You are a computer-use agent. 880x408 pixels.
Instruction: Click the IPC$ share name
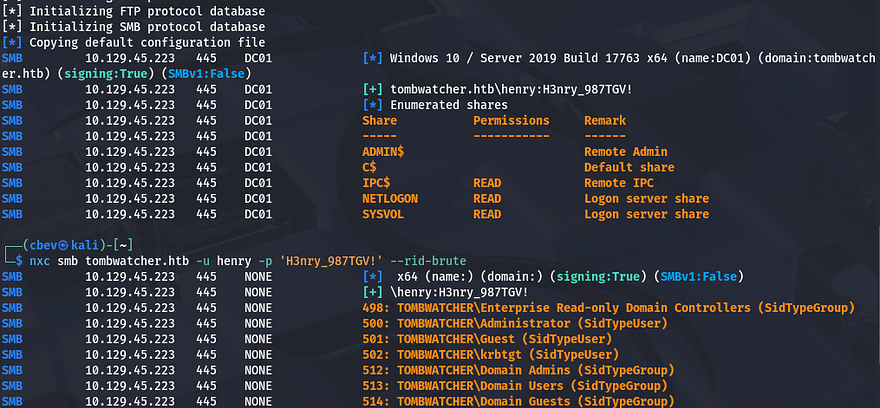(x=377, y=183)
